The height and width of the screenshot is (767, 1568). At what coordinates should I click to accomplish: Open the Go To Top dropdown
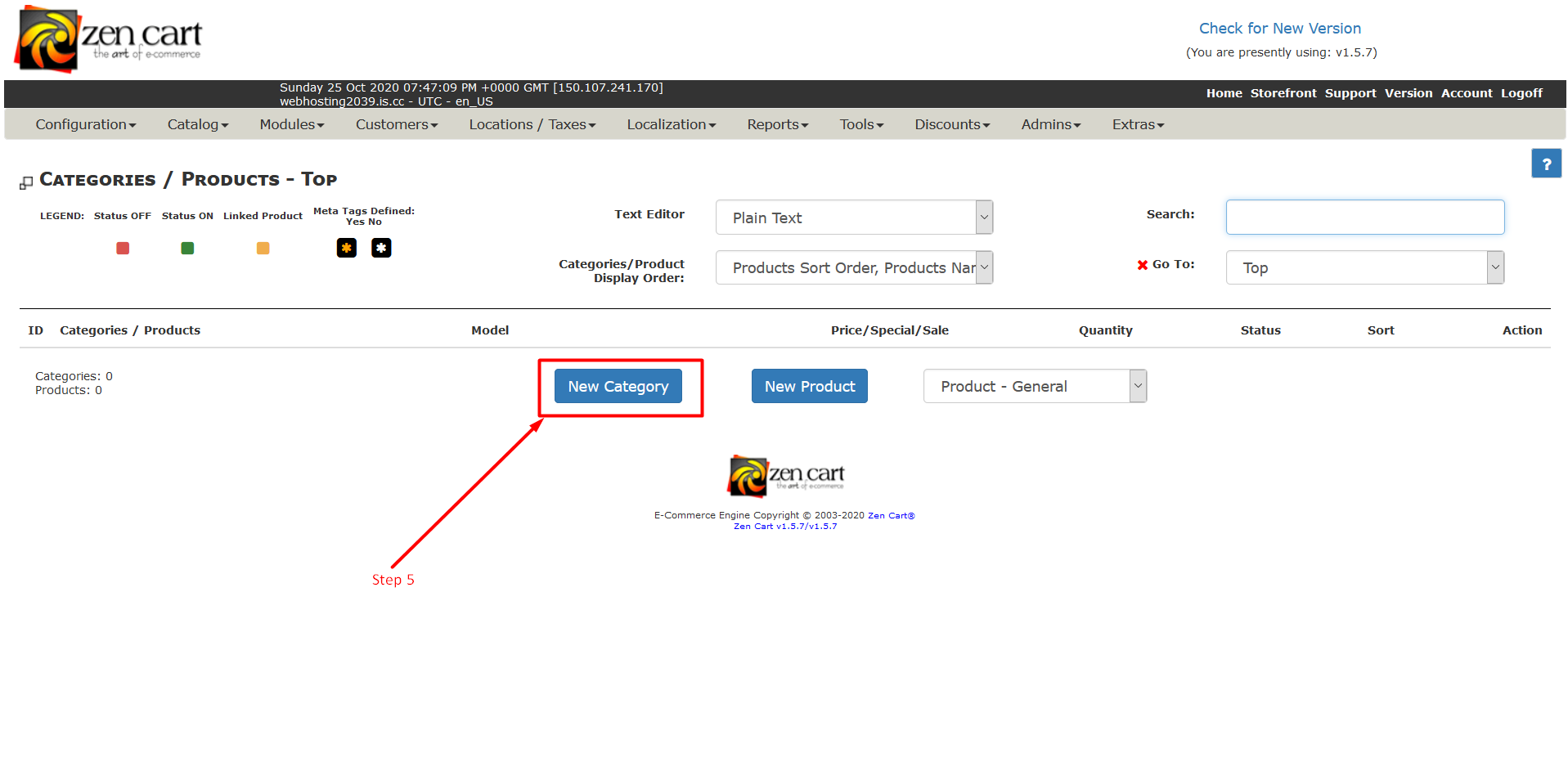tap(1364, 267)
